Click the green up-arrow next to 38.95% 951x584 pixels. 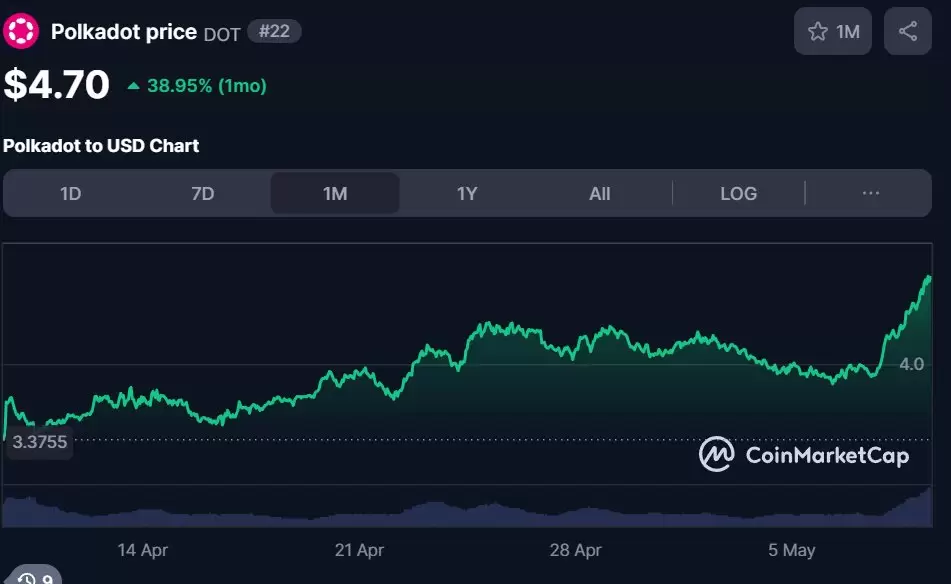[133, 86]
